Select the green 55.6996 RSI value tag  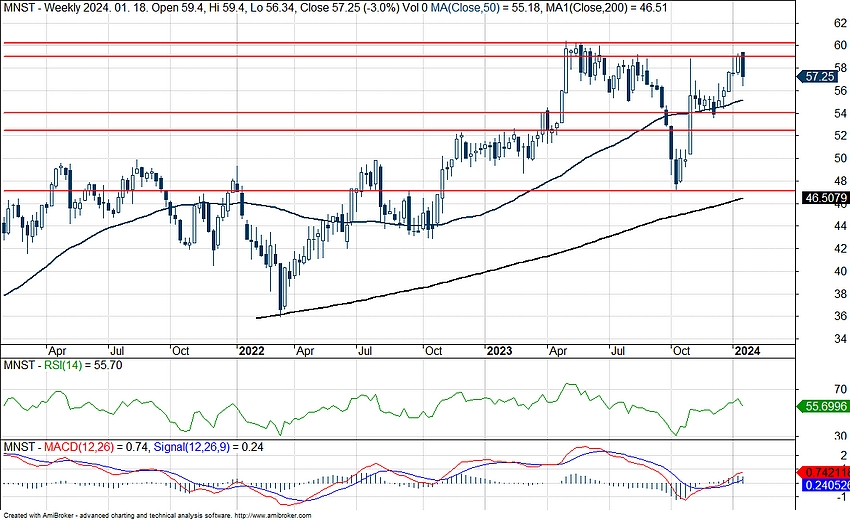826,407
